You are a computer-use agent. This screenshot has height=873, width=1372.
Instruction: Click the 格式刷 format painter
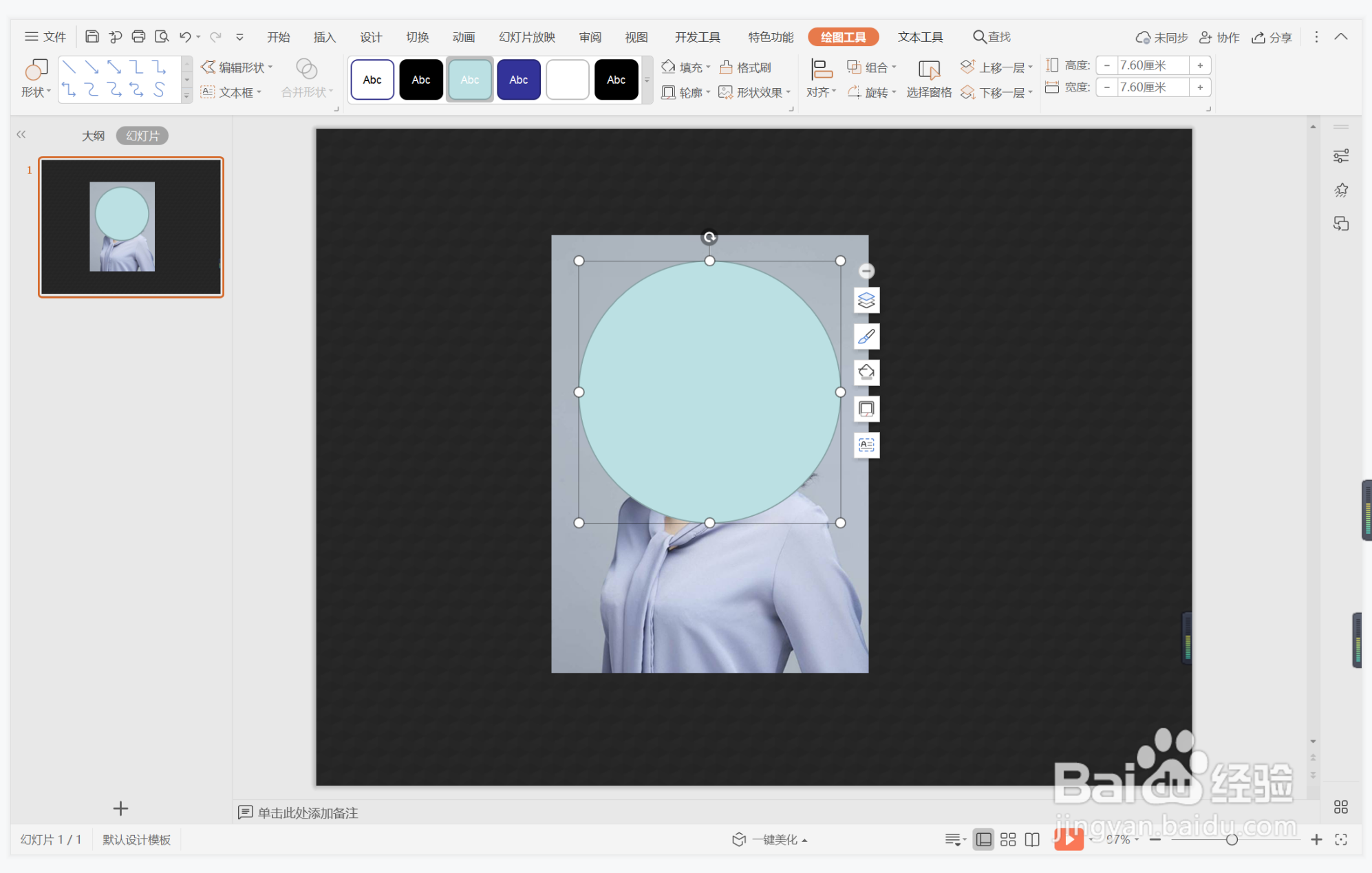(x=745, y=67)
